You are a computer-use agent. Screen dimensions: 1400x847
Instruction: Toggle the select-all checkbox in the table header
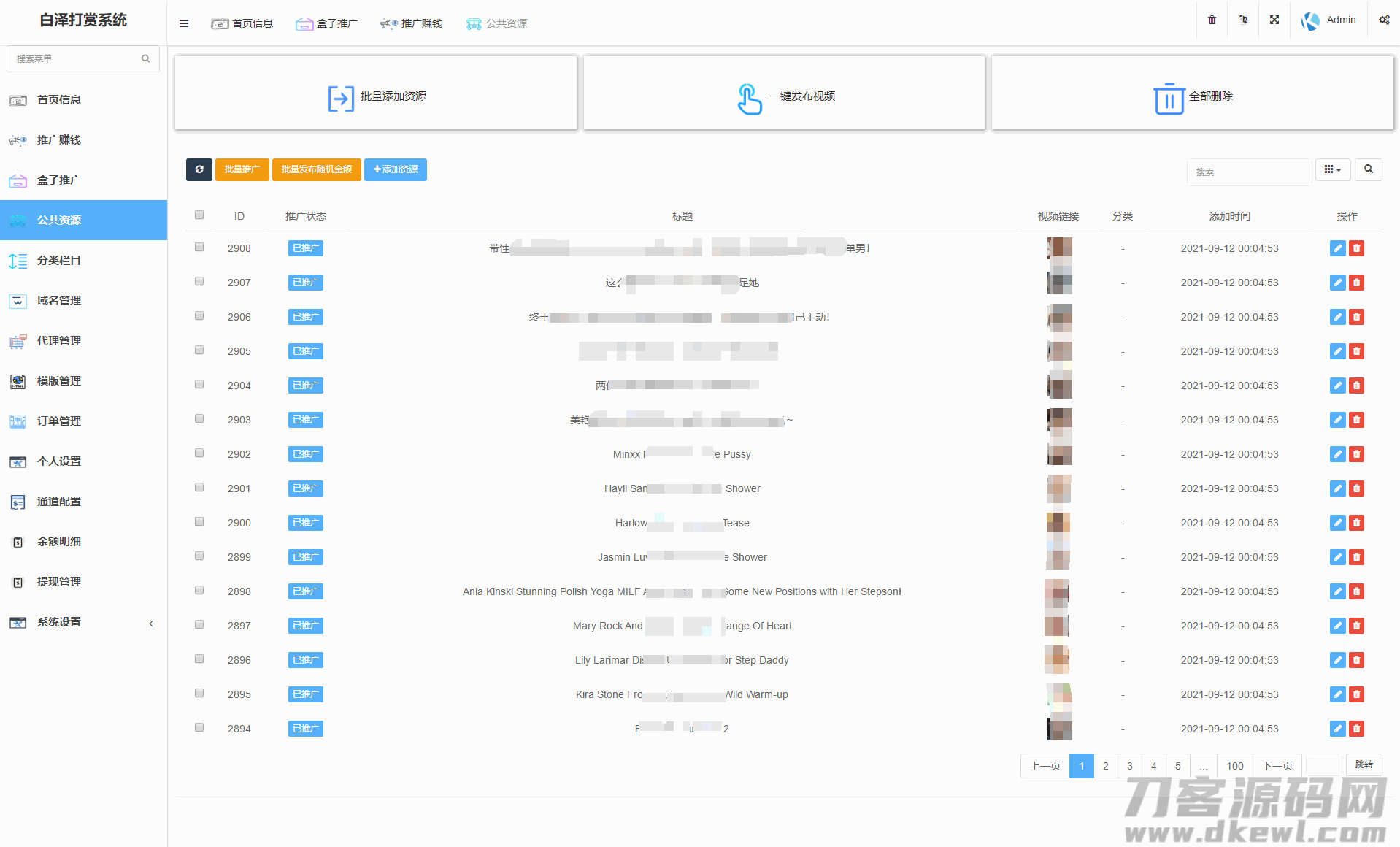[x=199, y=215]
